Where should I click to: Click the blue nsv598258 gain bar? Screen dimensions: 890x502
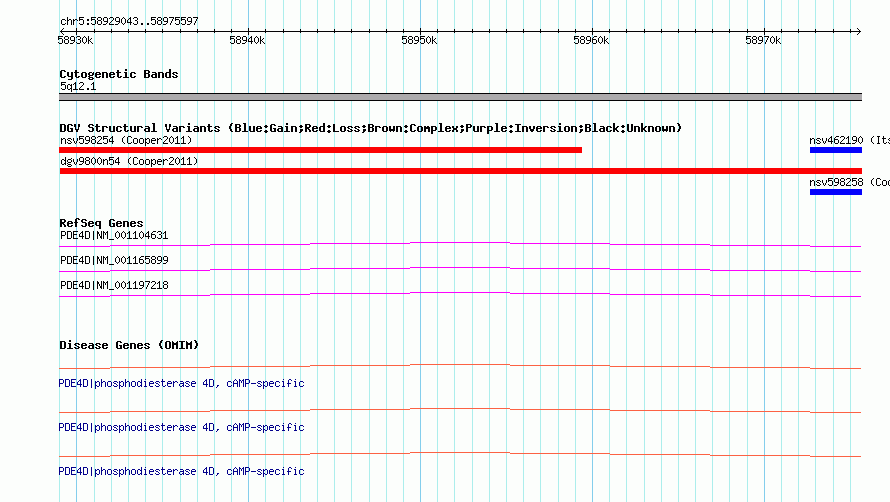click(x=836, y=192)
